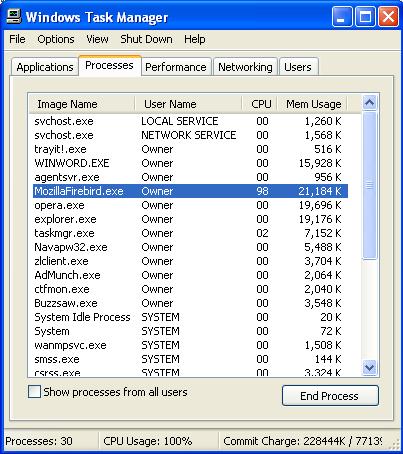The image size is (403, 454).
Task: Click the Task Manager title bar icon
Action: click(14, 16)
